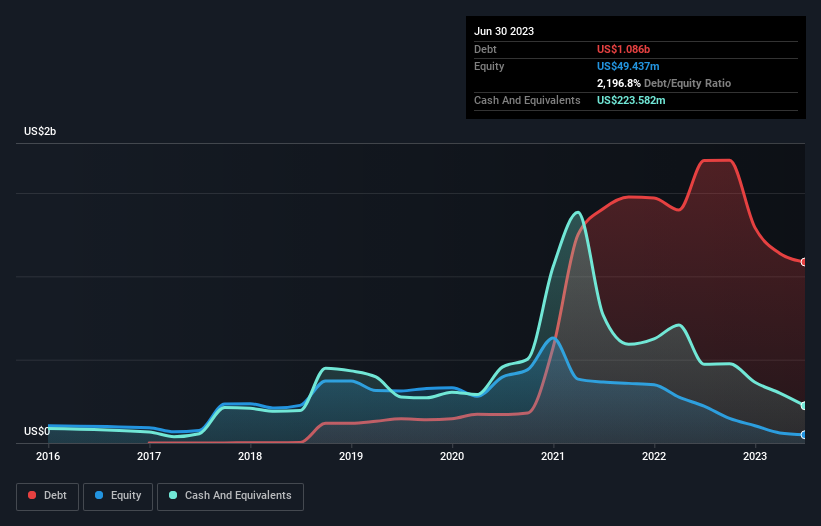The image size is (821, 526).
Task: Click the US$49.437m equity value
Action: (x=628, y=66)
